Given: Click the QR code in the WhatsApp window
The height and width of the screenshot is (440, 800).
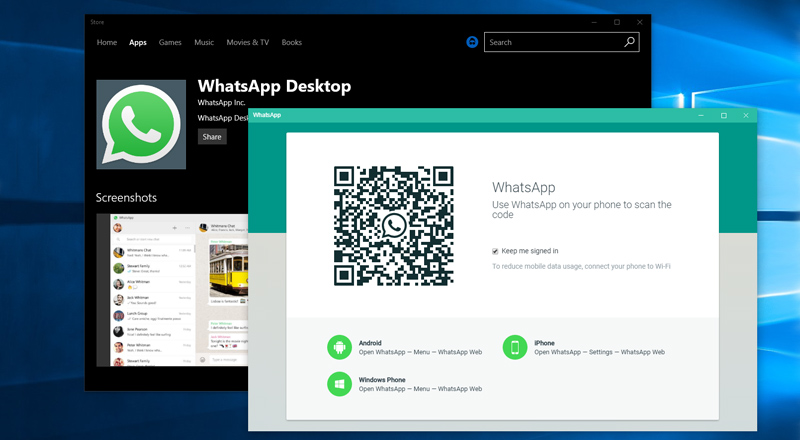Looking at the screenshot, I should (x=393, y=226).
